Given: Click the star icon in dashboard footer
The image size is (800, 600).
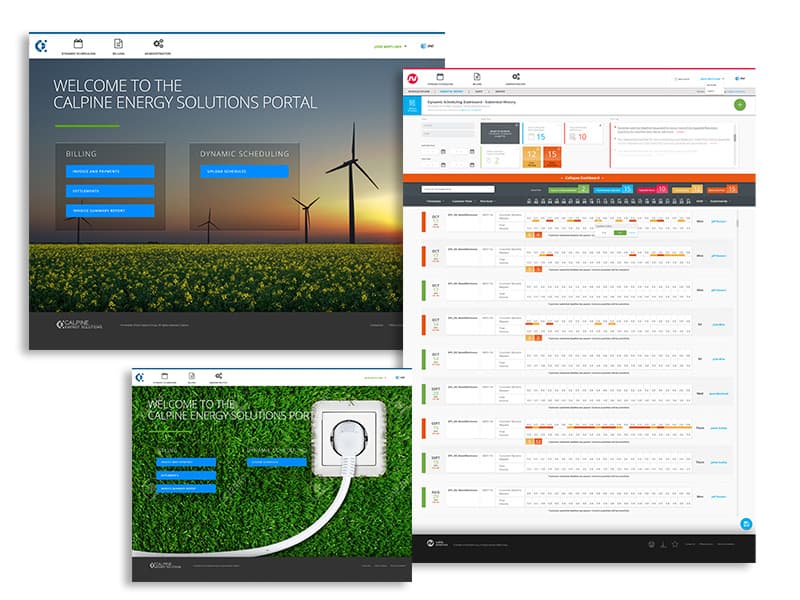Looking at the screenshot, I should pyautogui.click(x=675, y=544).
